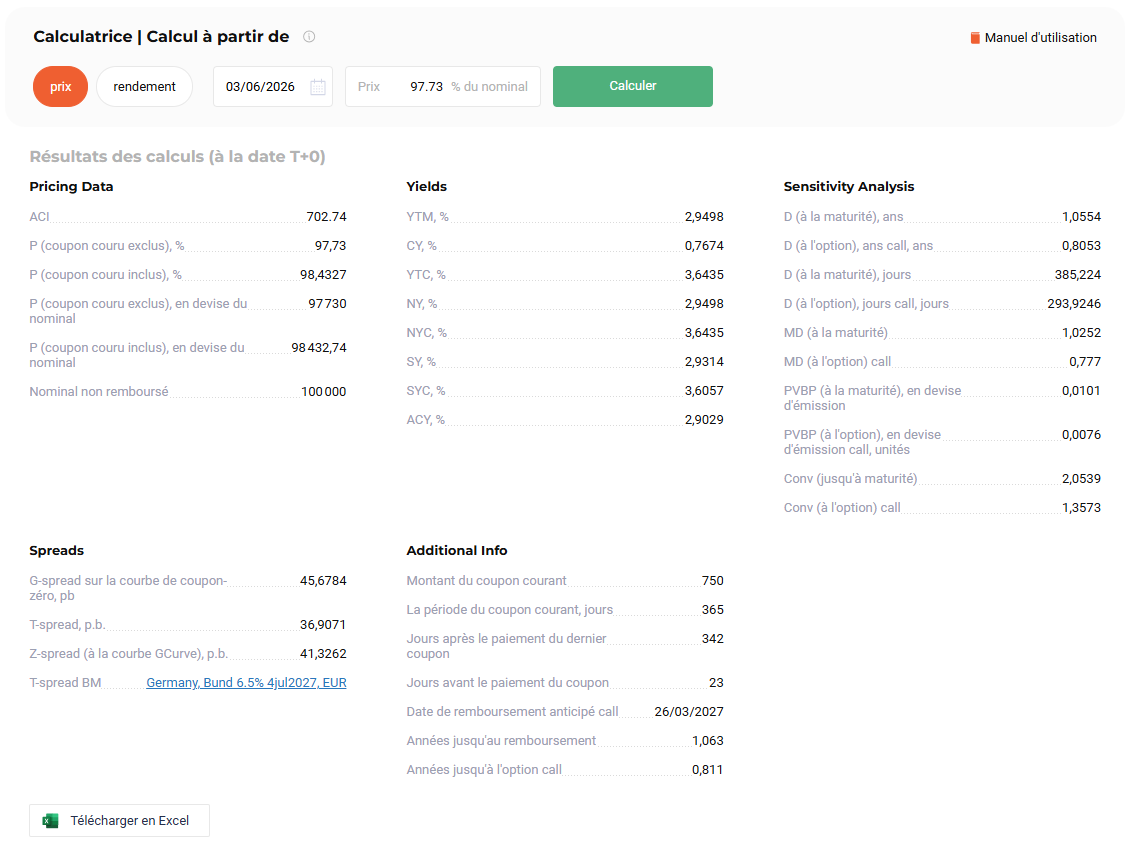The height and width of the screenshot is (844, 1136).
Task: Click the call date 26/03/2027
Action: [689, 711]
